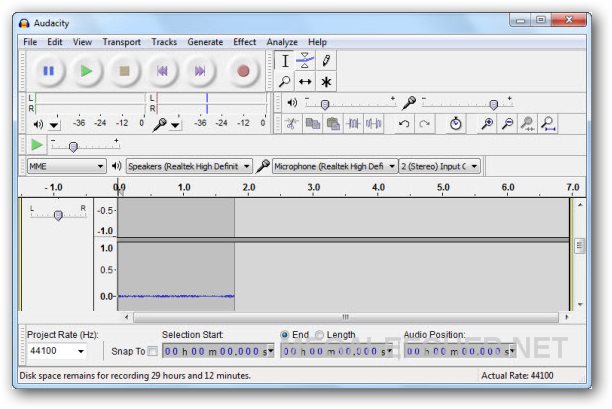
Task: Click the Zoom Out icon
Action: click(x=507, y=124)
